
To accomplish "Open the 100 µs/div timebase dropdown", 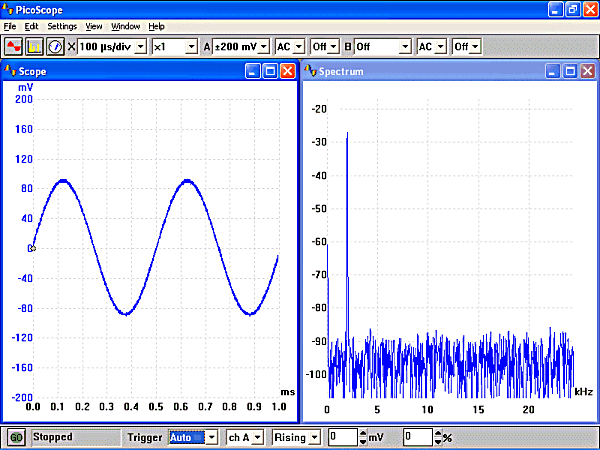I will (x=140, y=47).
